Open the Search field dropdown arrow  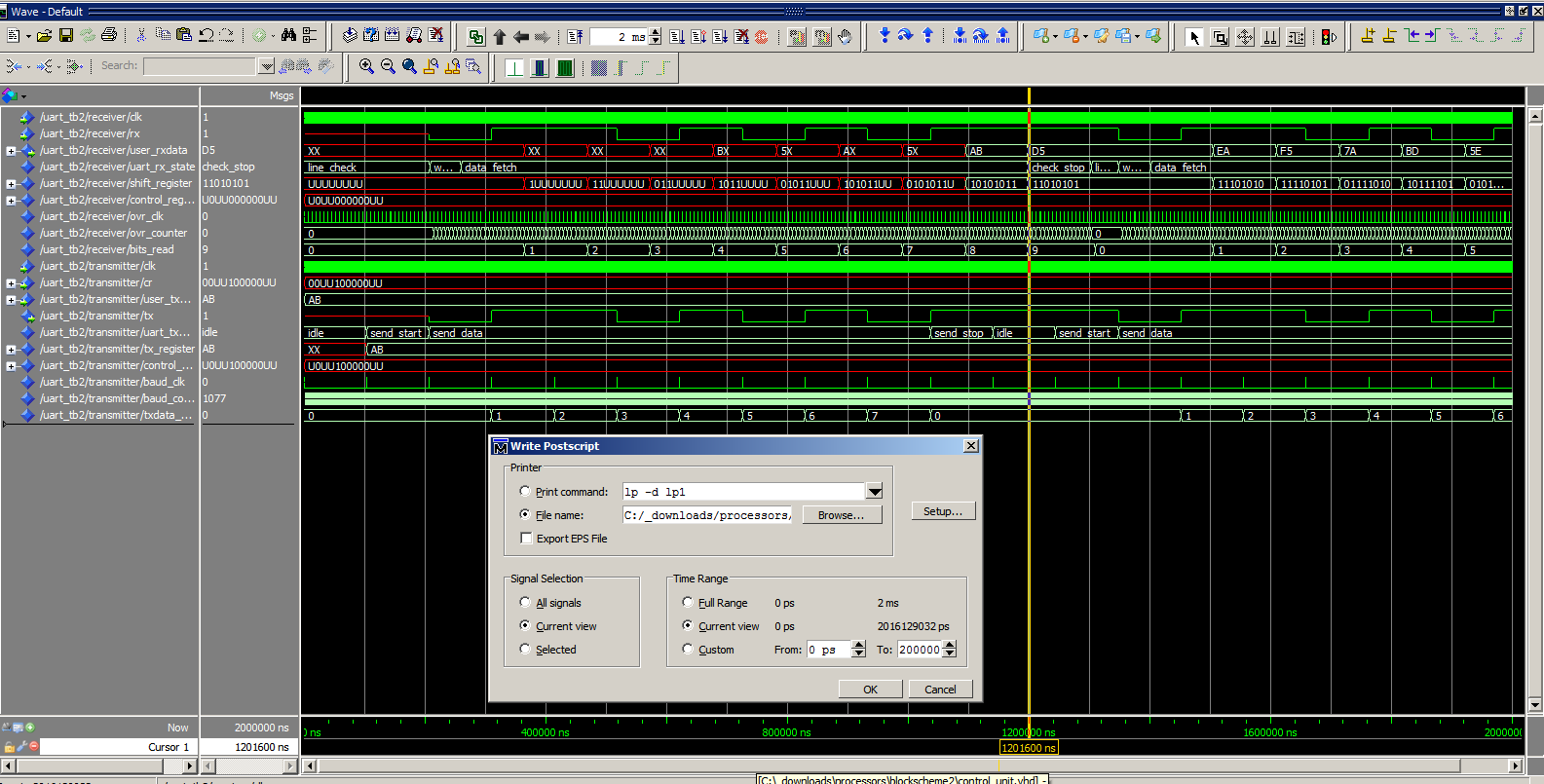(x=266, y=66)
